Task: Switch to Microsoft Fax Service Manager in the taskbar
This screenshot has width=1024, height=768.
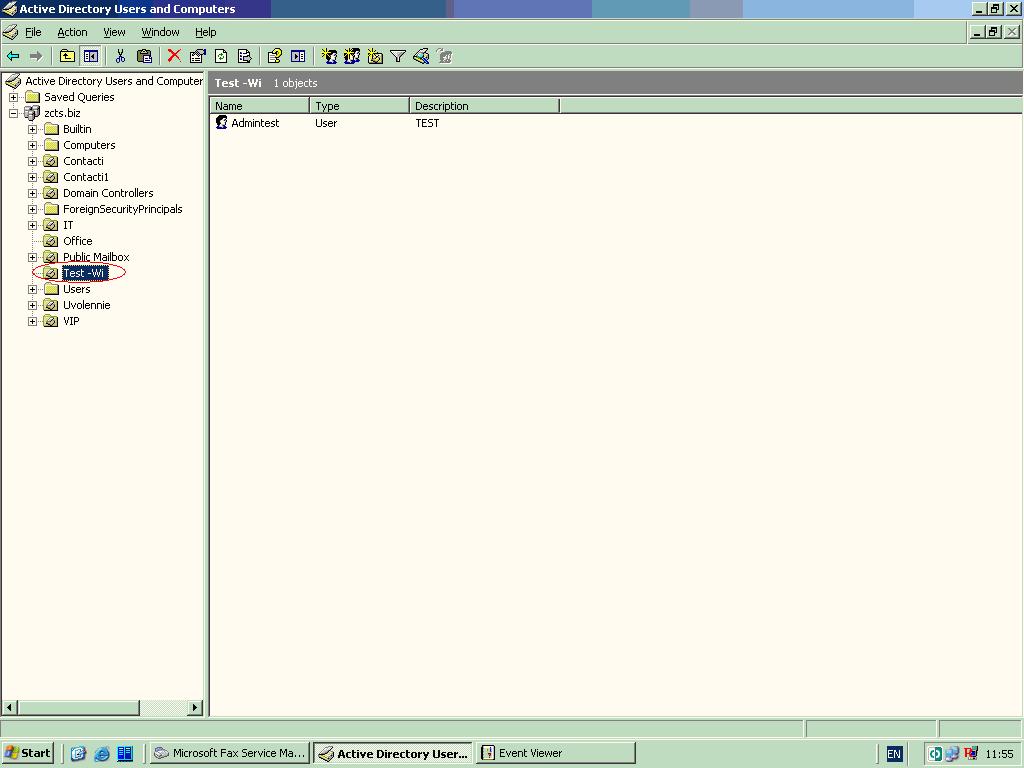Action: point(231,753)
